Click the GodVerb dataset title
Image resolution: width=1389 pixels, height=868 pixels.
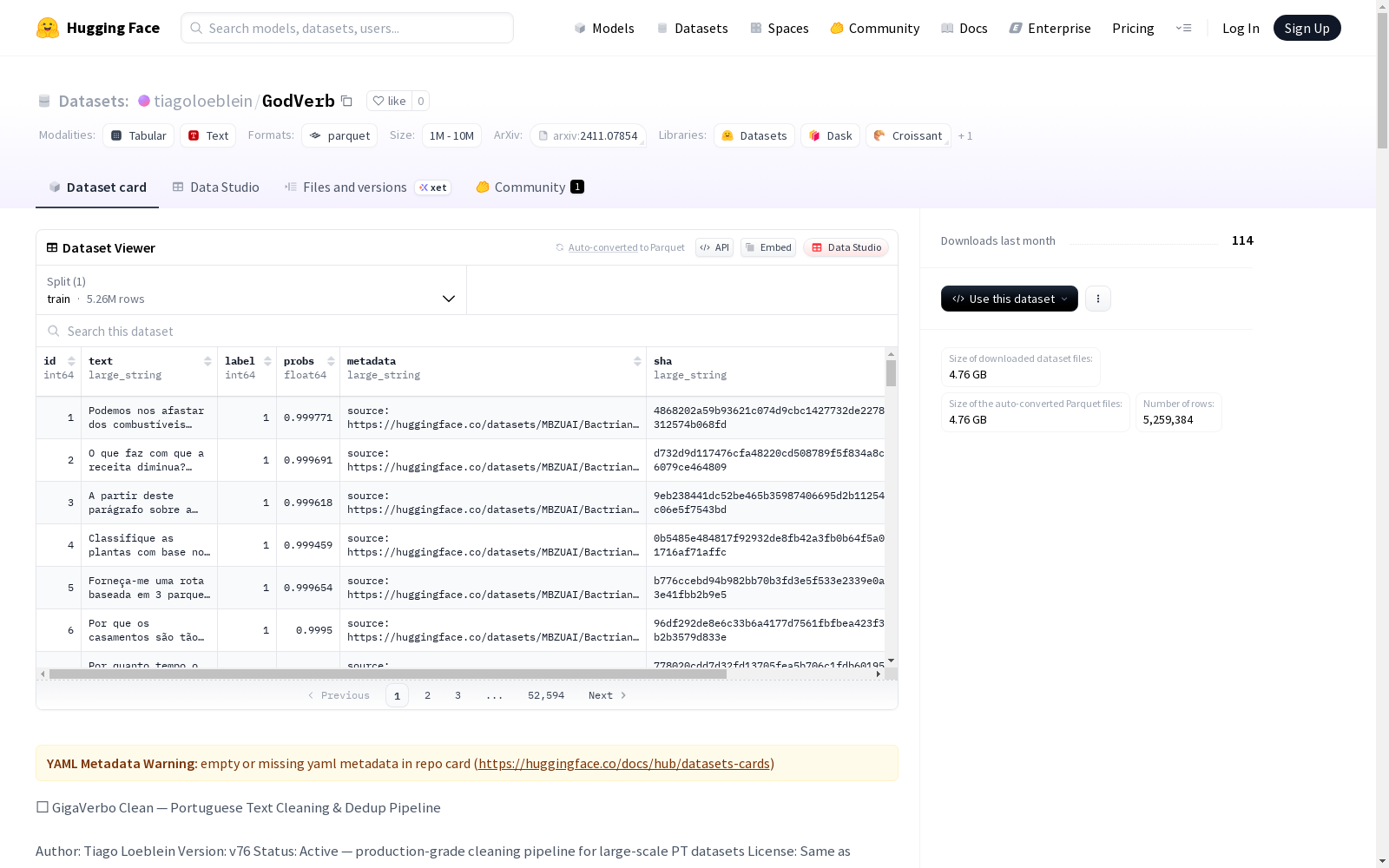tap(299, 101)
